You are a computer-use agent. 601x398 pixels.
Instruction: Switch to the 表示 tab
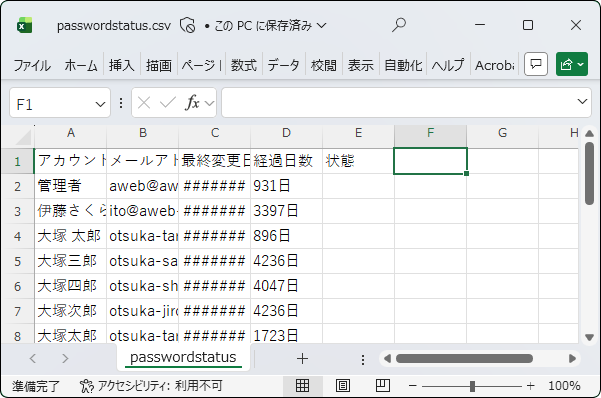(360, 65)
